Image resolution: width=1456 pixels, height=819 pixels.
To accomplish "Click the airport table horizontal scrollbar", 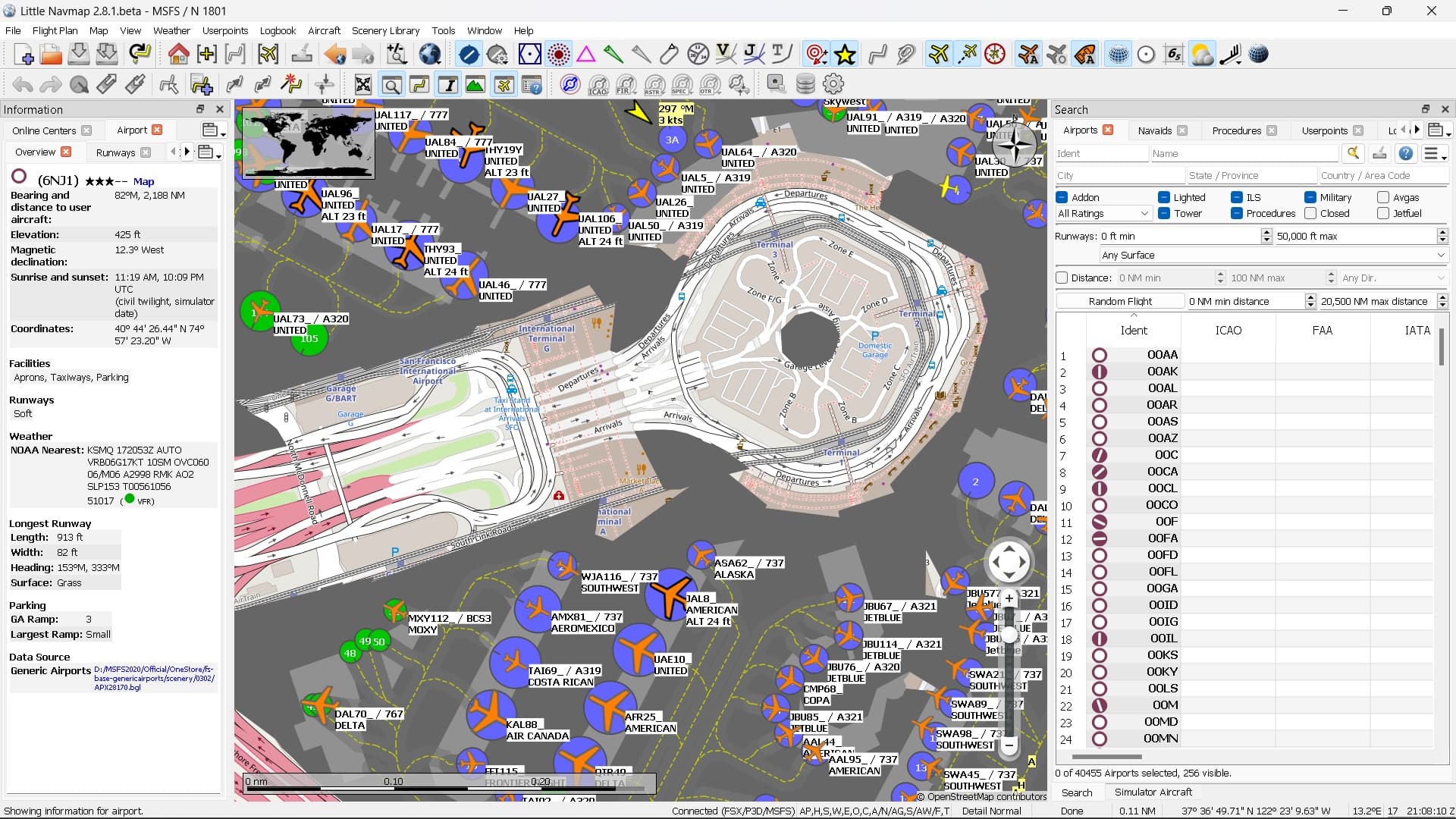I will [1106, 756].
